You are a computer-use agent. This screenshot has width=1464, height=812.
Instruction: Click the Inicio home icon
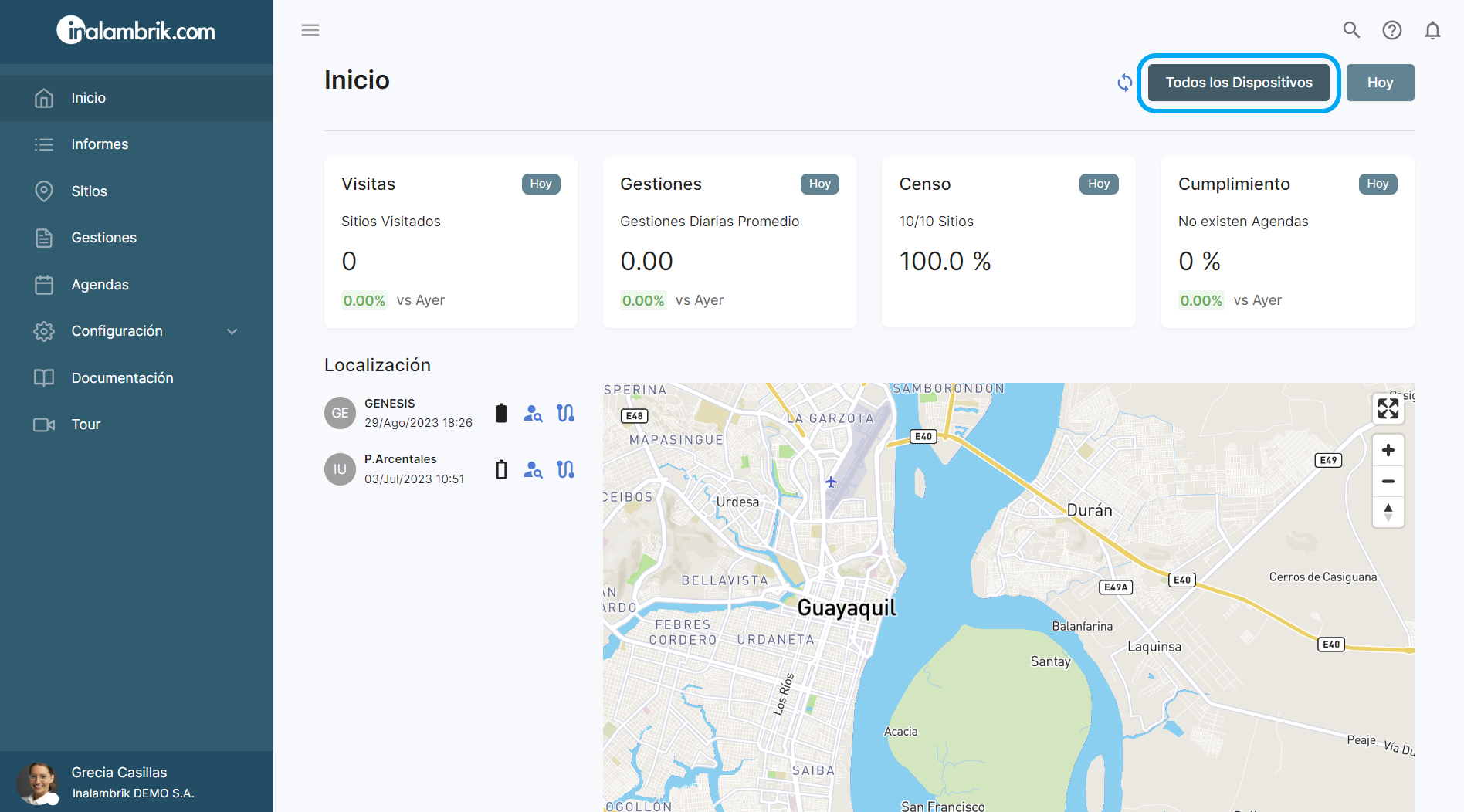click(44, 98)
